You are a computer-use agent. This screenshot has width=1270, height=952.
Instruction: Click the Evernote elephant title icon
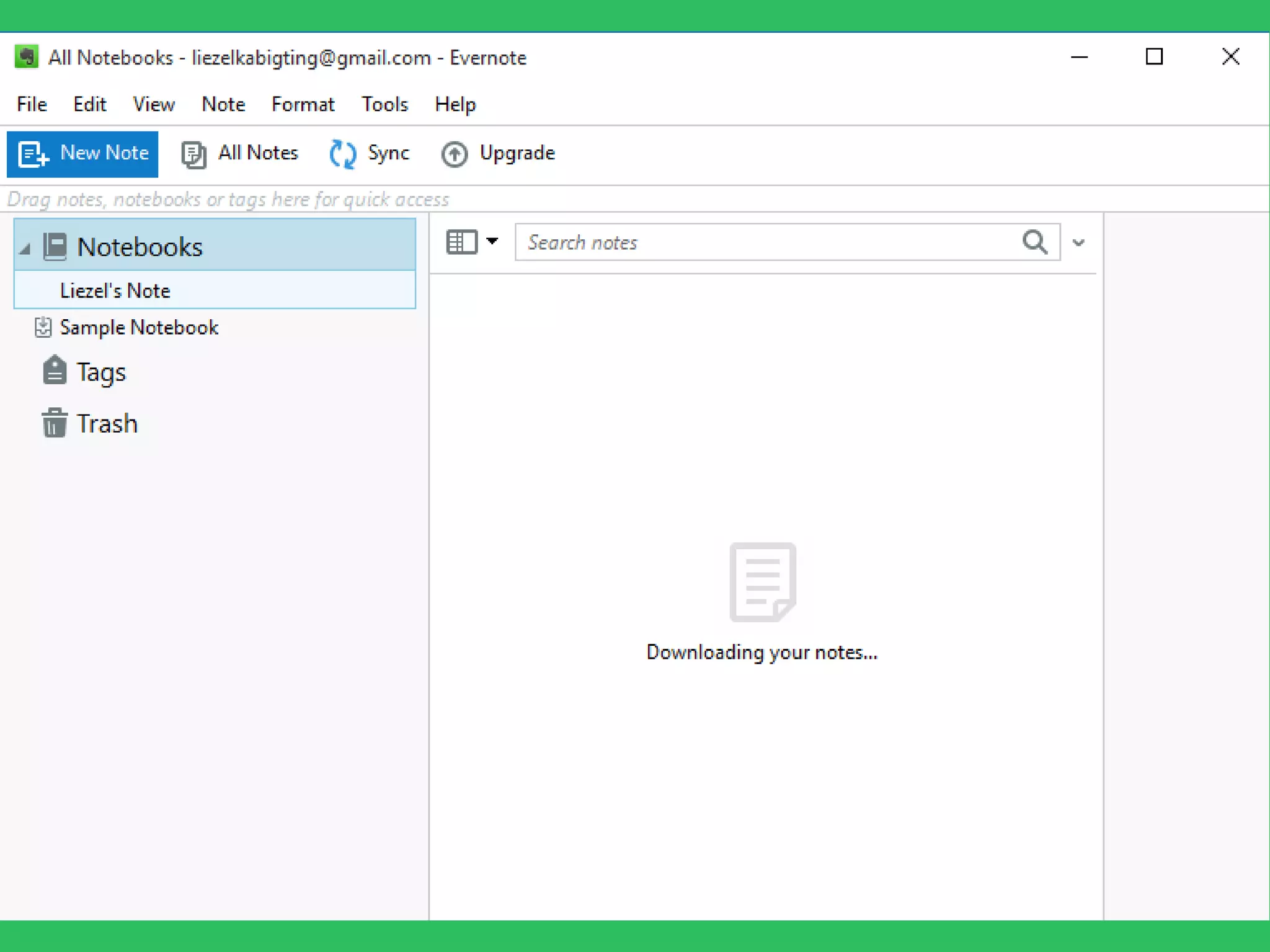(x=27, y=57)
